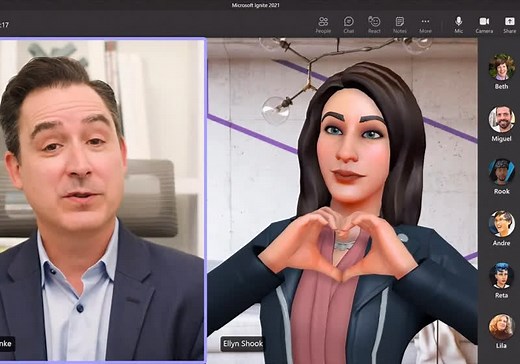Select participant Beth's avatar
This screenshot has width=520, height=364.
click(501, 67)
